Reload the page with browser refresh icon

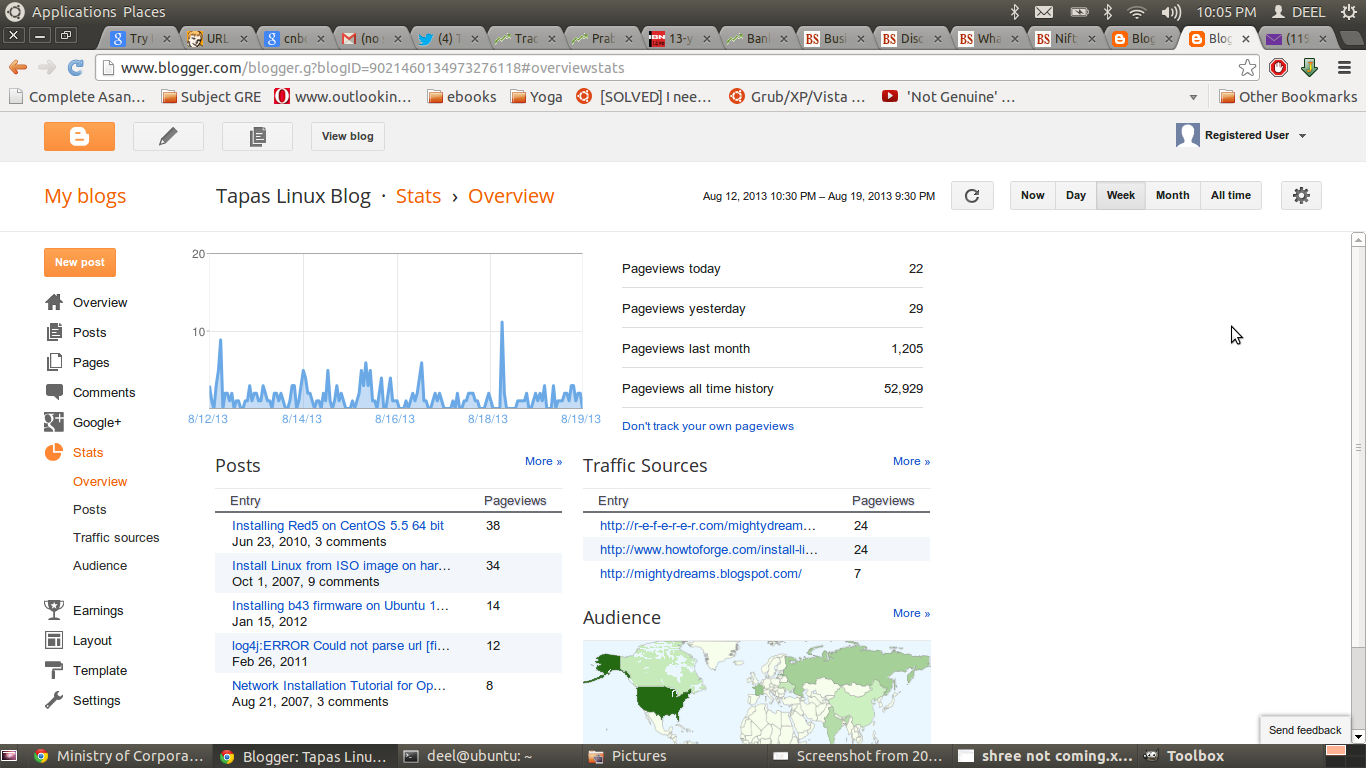[x=75, y=68]
